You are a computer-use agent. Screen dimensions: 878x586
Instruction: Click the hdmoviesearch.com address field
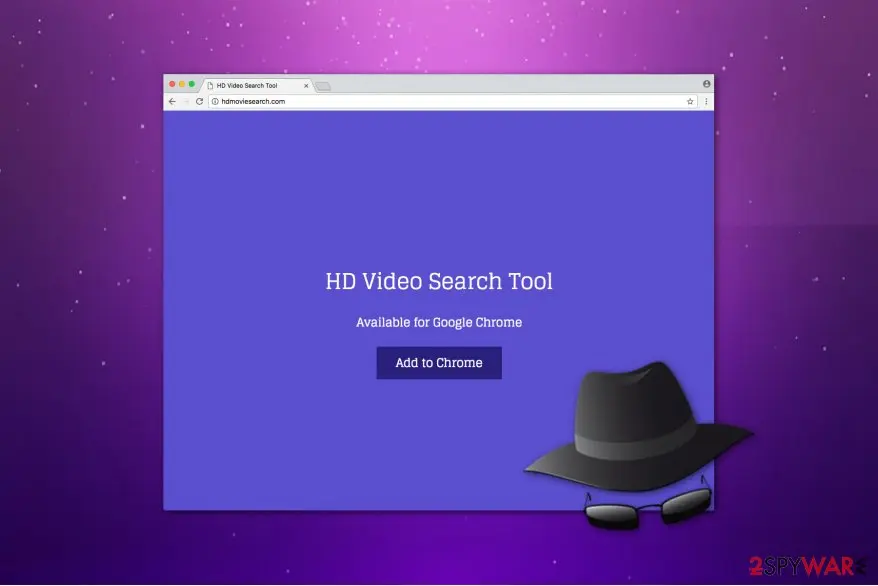click(x=452, y=101)
